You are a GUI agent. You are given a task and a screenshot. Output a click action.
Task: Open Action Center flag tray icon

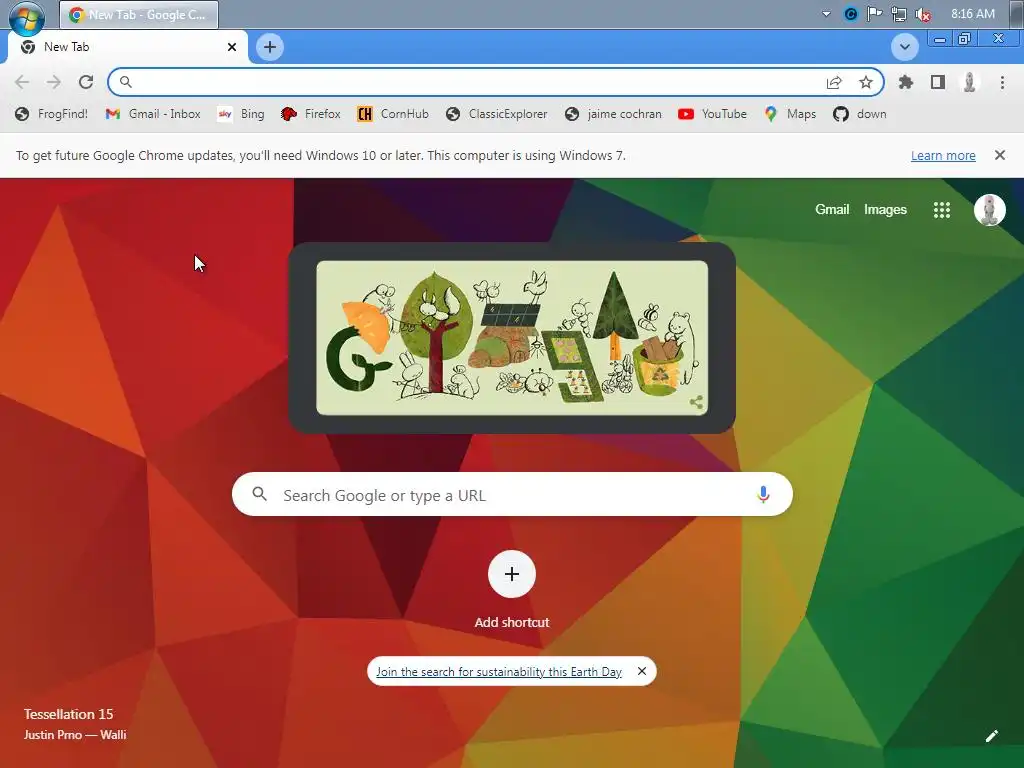click(x=874, y=14)
